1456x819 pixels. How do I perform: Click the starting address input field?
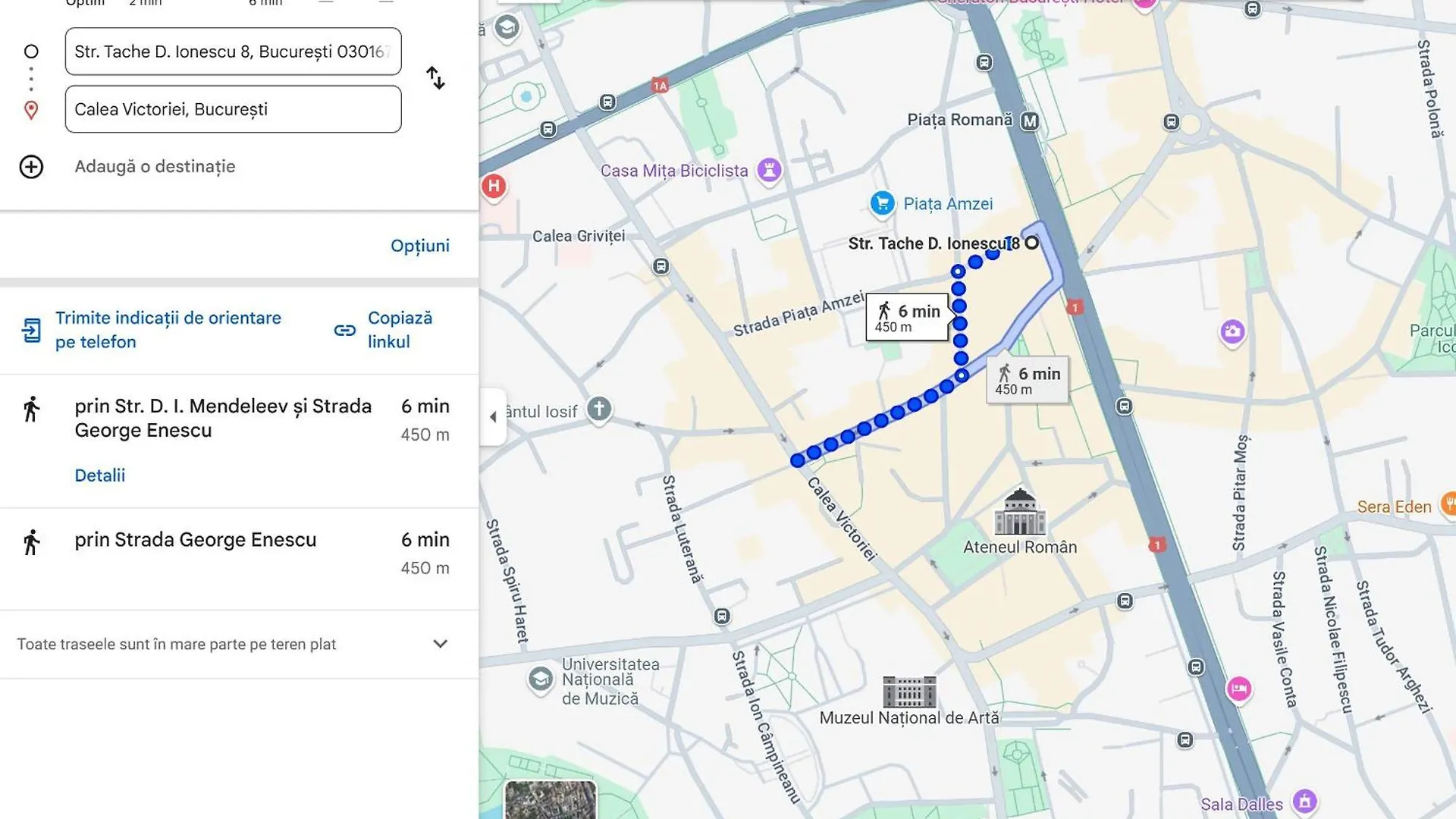[233, 52]
